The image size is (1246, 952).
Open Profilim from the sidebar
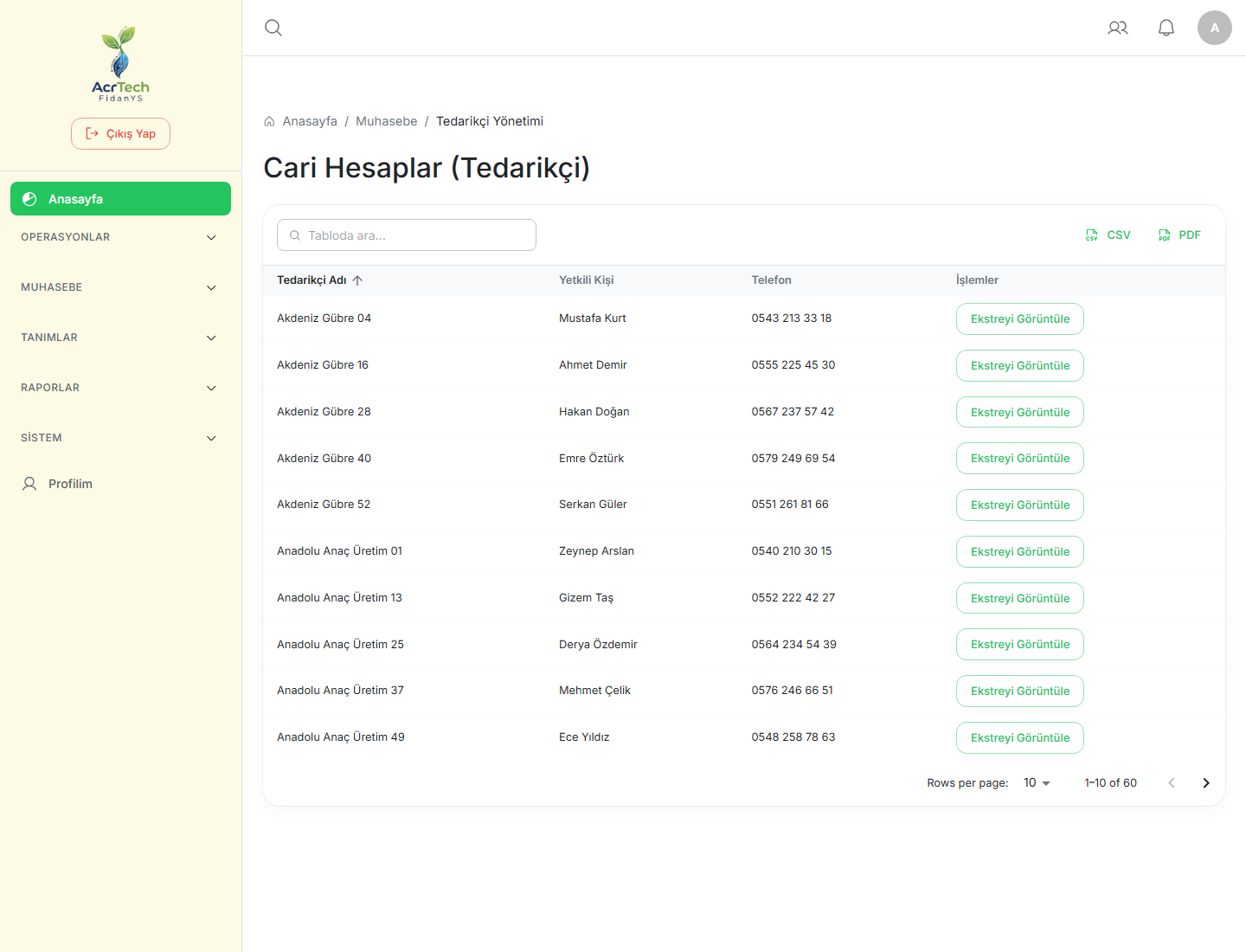pyautogui.click(x=120, y=484)
